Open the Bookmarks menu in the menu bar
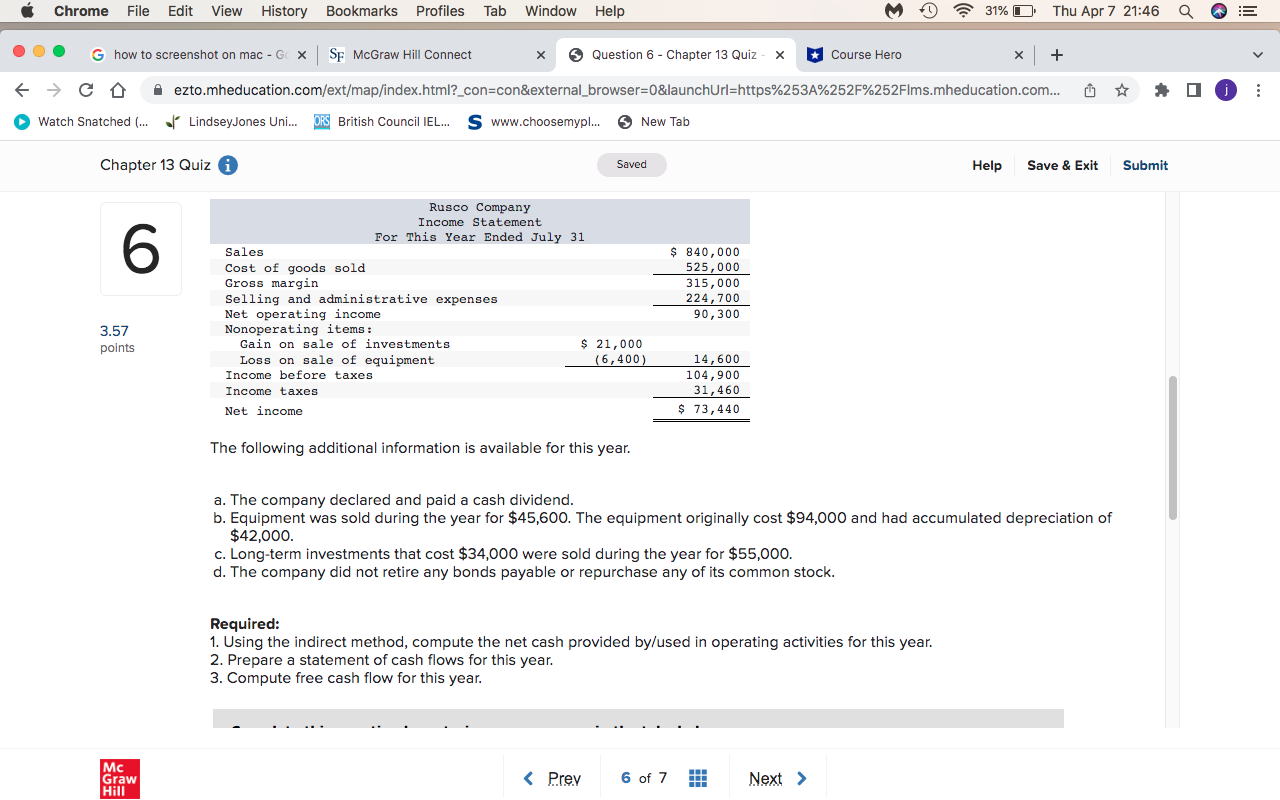The width and height of the screenshot is (1280, 800). click(361, 11)
